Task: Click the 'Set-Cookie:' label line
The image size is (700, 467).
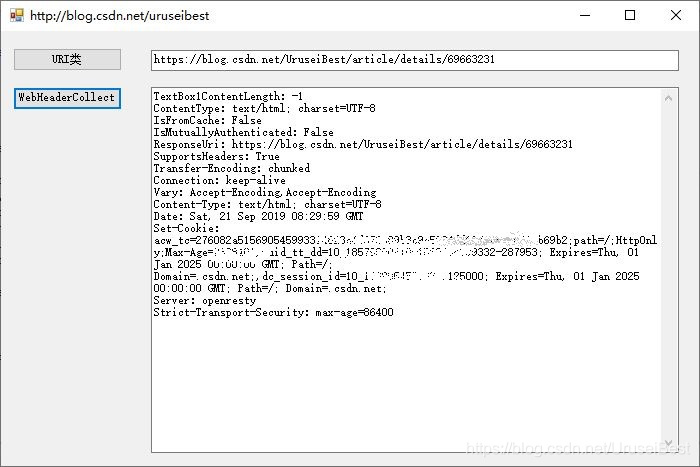Action: (186, 229)
